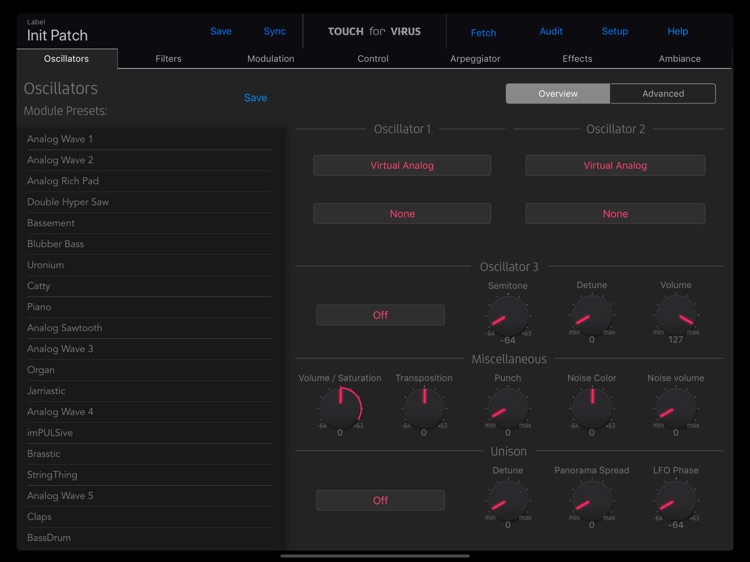Click the Punch knob
The width and height of the screenshot is (750, 562).
pos(507,408)
